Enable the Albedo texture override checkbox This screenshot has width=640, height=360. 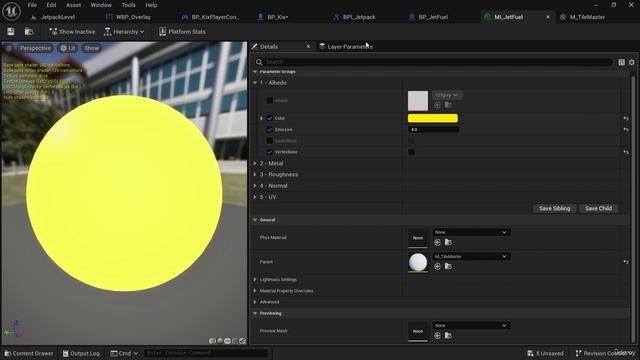click(x=269, y=100)
